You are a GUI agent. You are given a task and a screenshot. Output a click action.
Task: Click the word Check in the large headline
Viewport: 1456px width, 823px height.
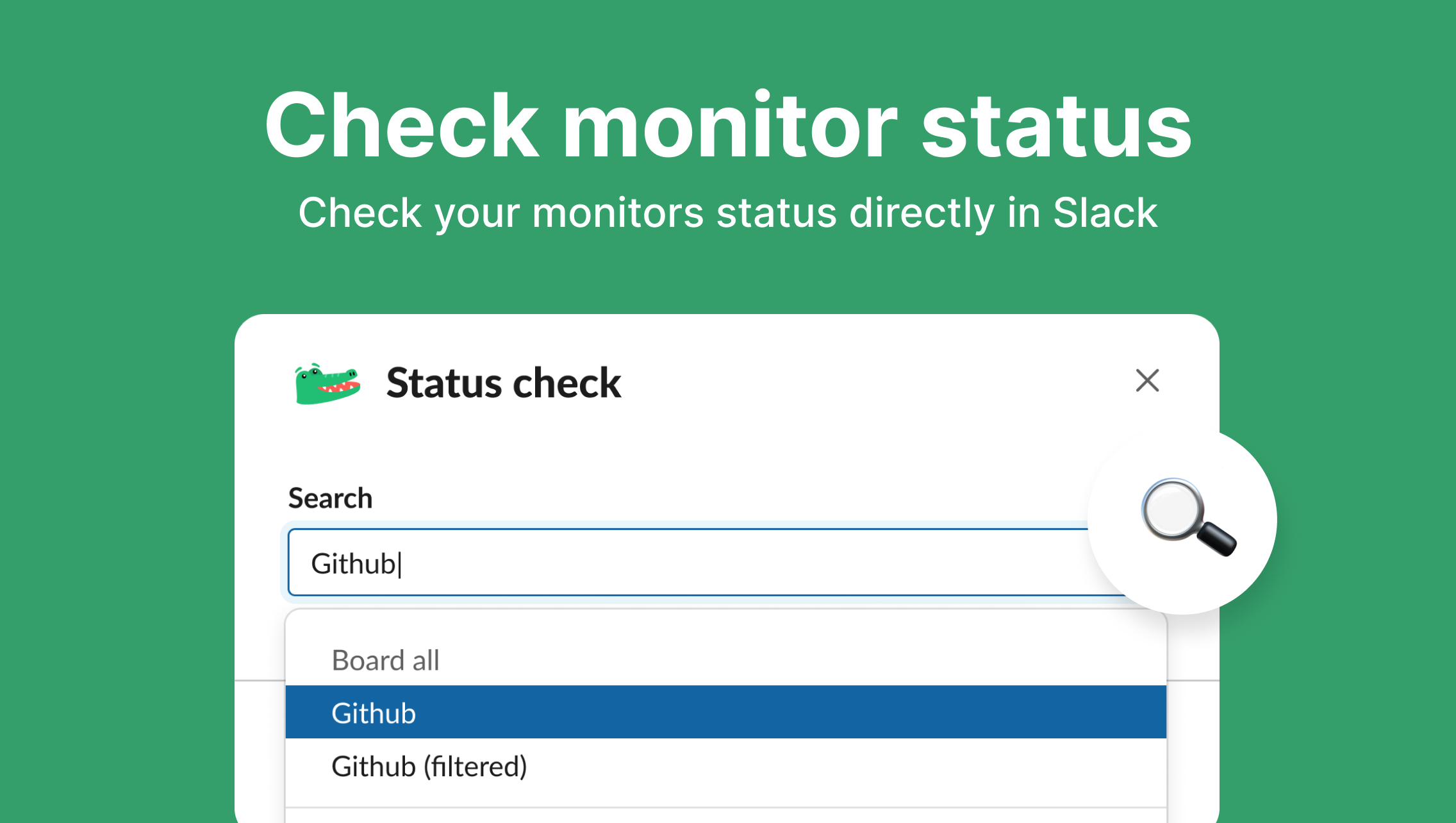pos(402,125)
